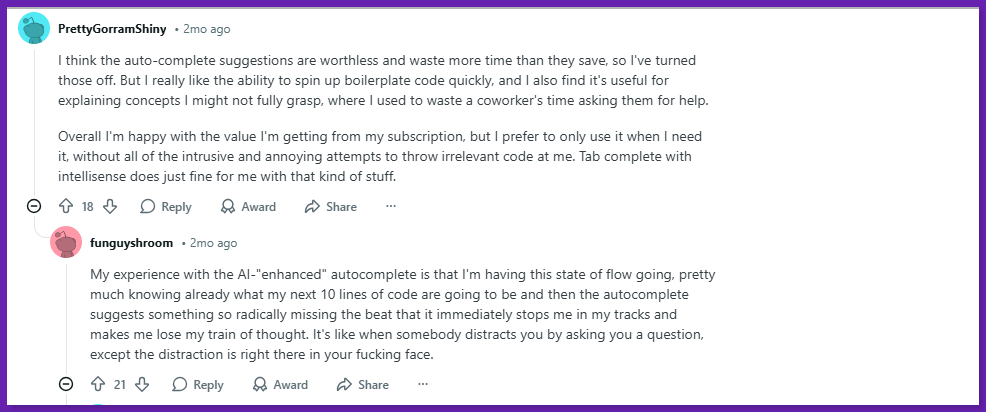Upvote funguyshroom's reply

(98, 384)
